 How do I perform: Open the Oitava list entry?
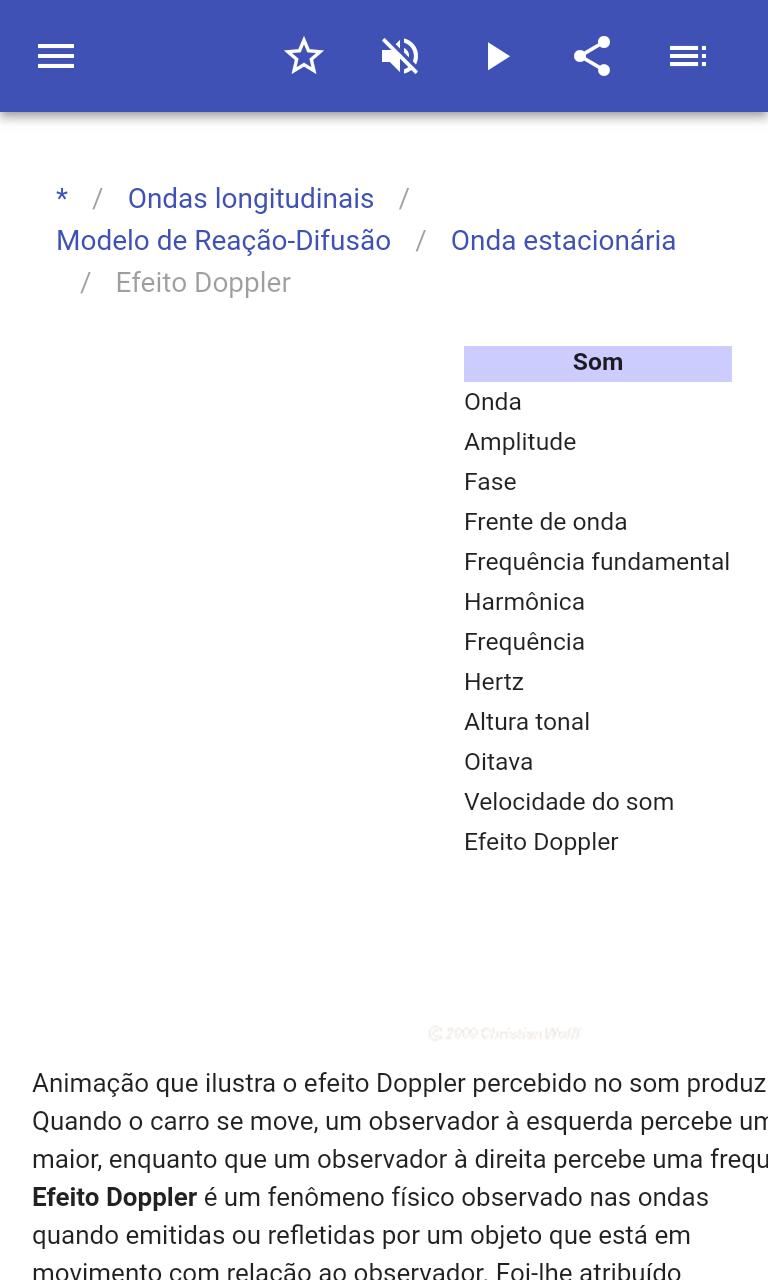pos(498,761)
